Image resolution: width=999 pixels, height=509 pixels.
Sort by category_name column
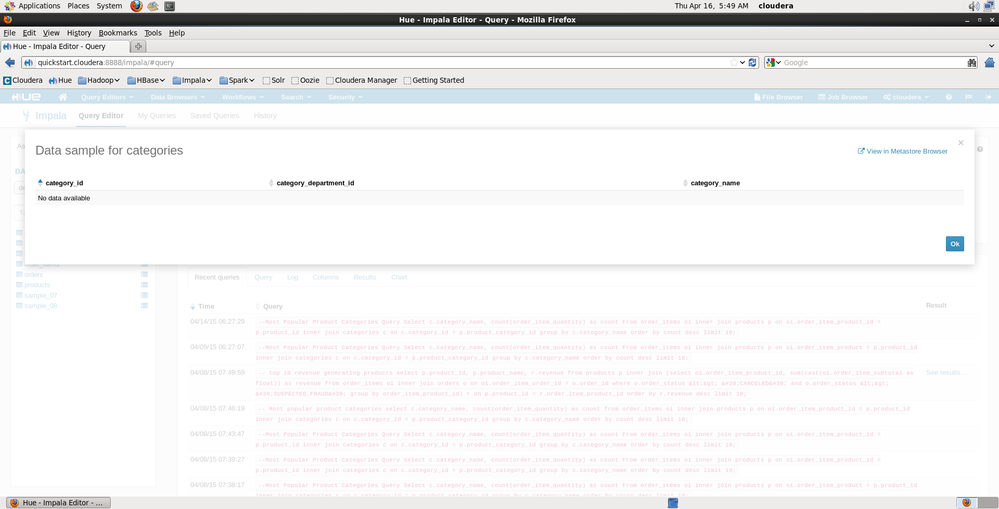coord(715,183)
